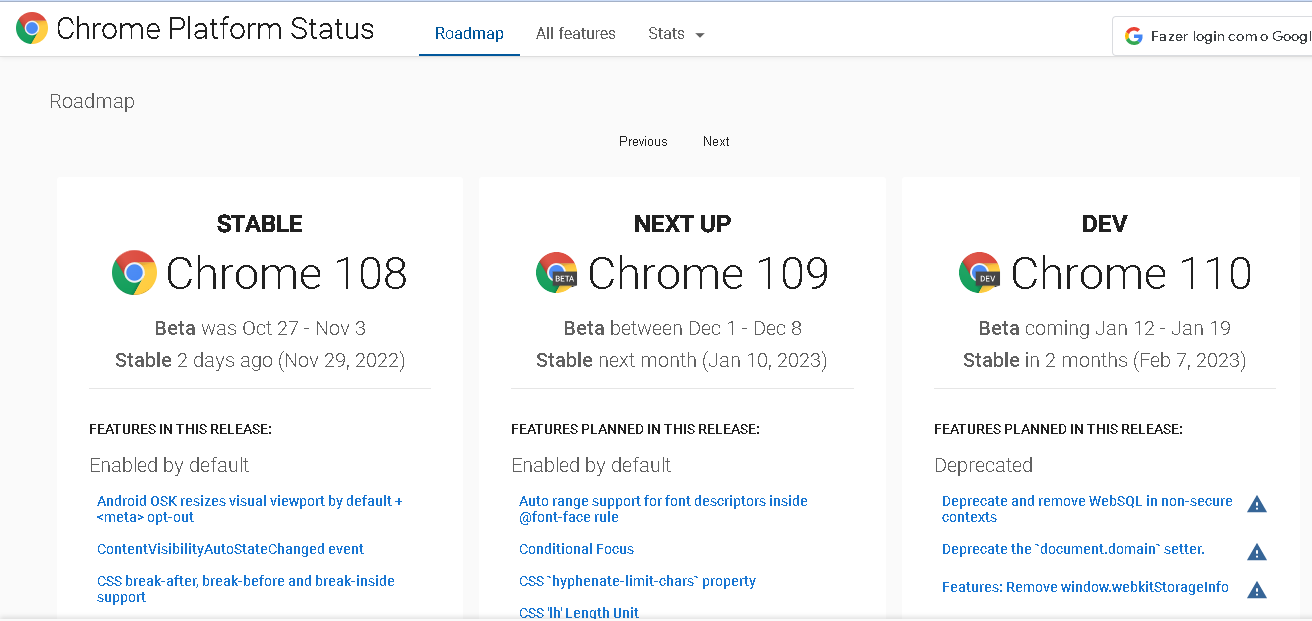Open the Stats dropdown menu
This screenshot has height=621, width=1312.
pos(675,33)
